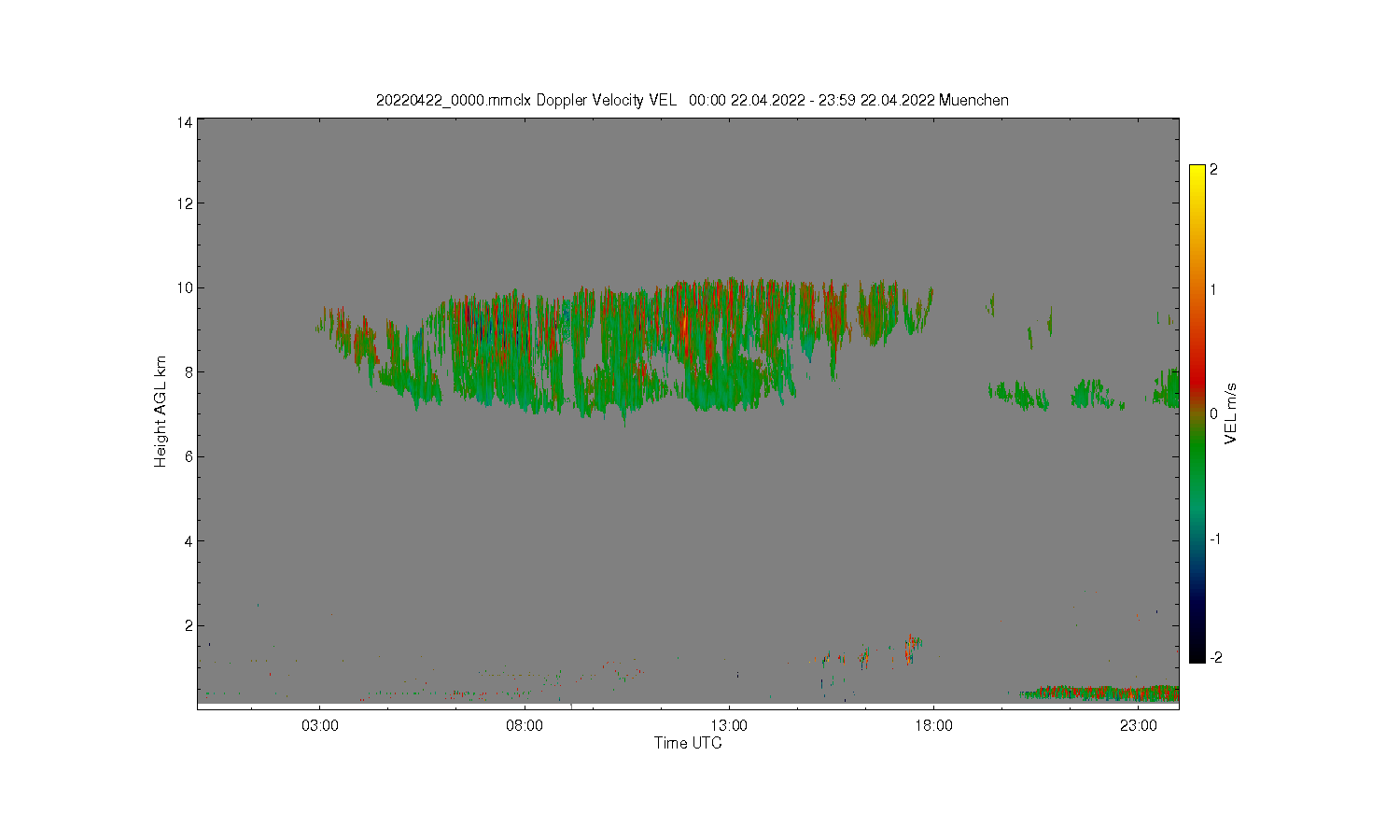Screen dimensions: 1400x840
Task: Click the low-level echo layer after 21:00
Action: [1099, 693]
